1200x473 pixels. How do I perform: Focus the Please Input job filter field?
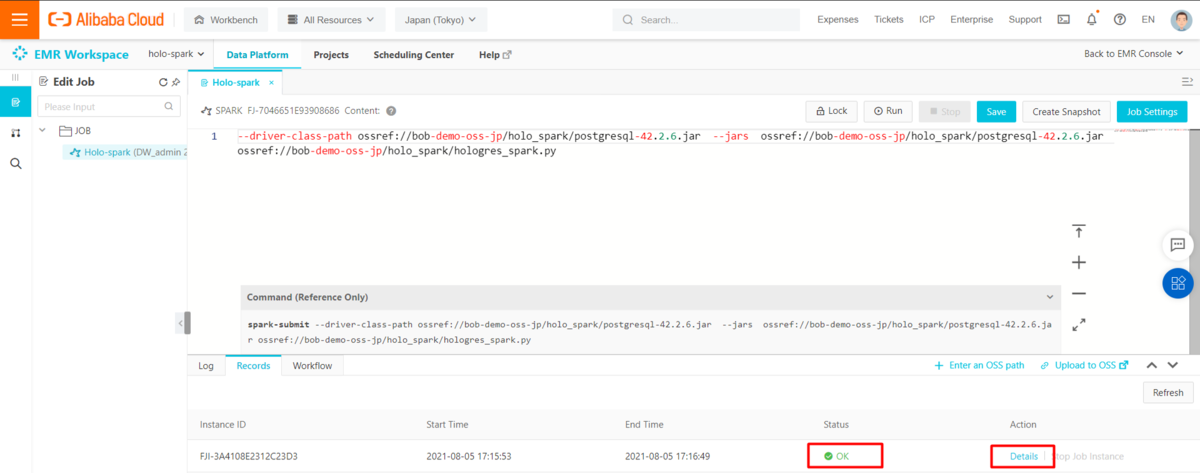point(108,106)
